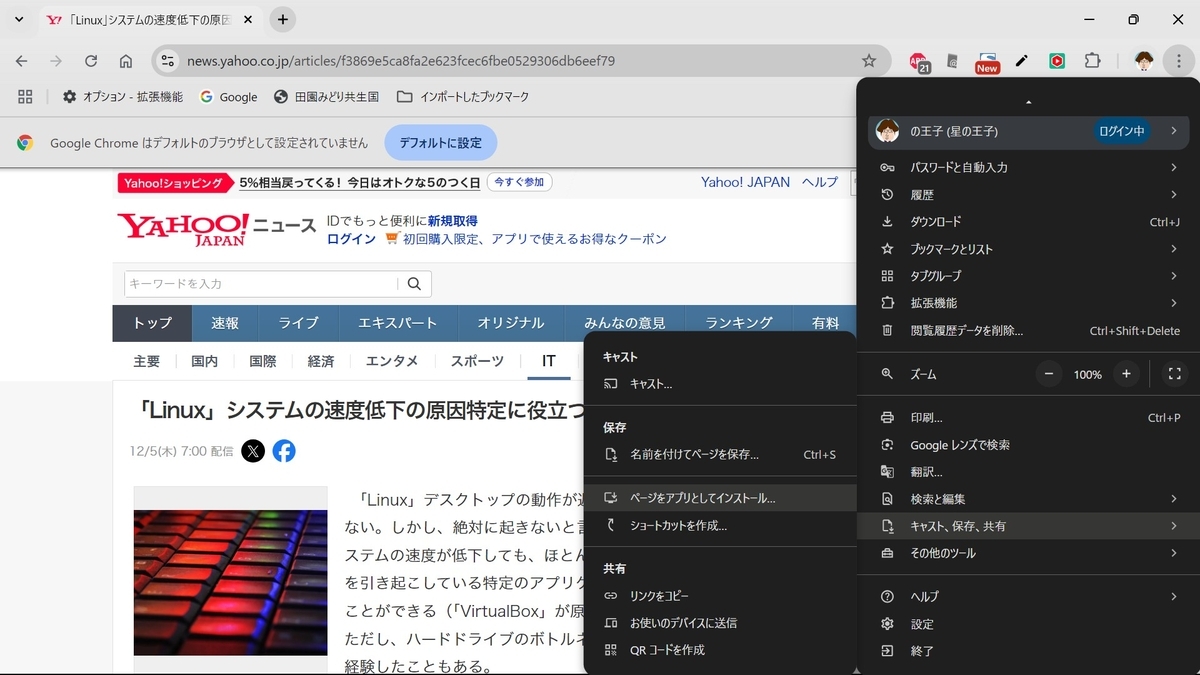This screenshot has width=1200, height=675.
Task: Reload the page with the refresh icon
Action: click(91, 61)
